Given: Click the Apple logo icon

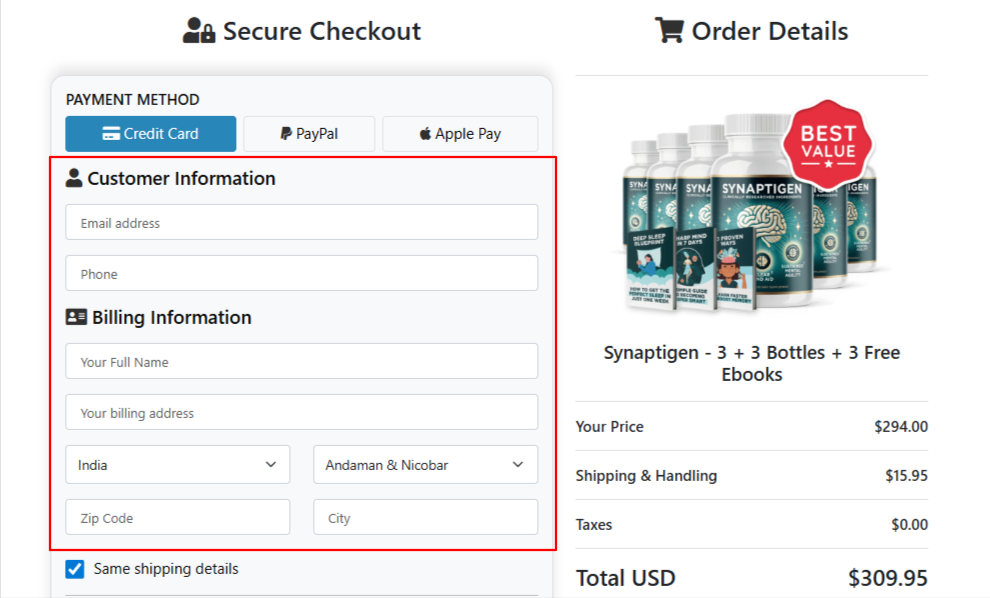Looking at the screenshot, I should point(425,134).
